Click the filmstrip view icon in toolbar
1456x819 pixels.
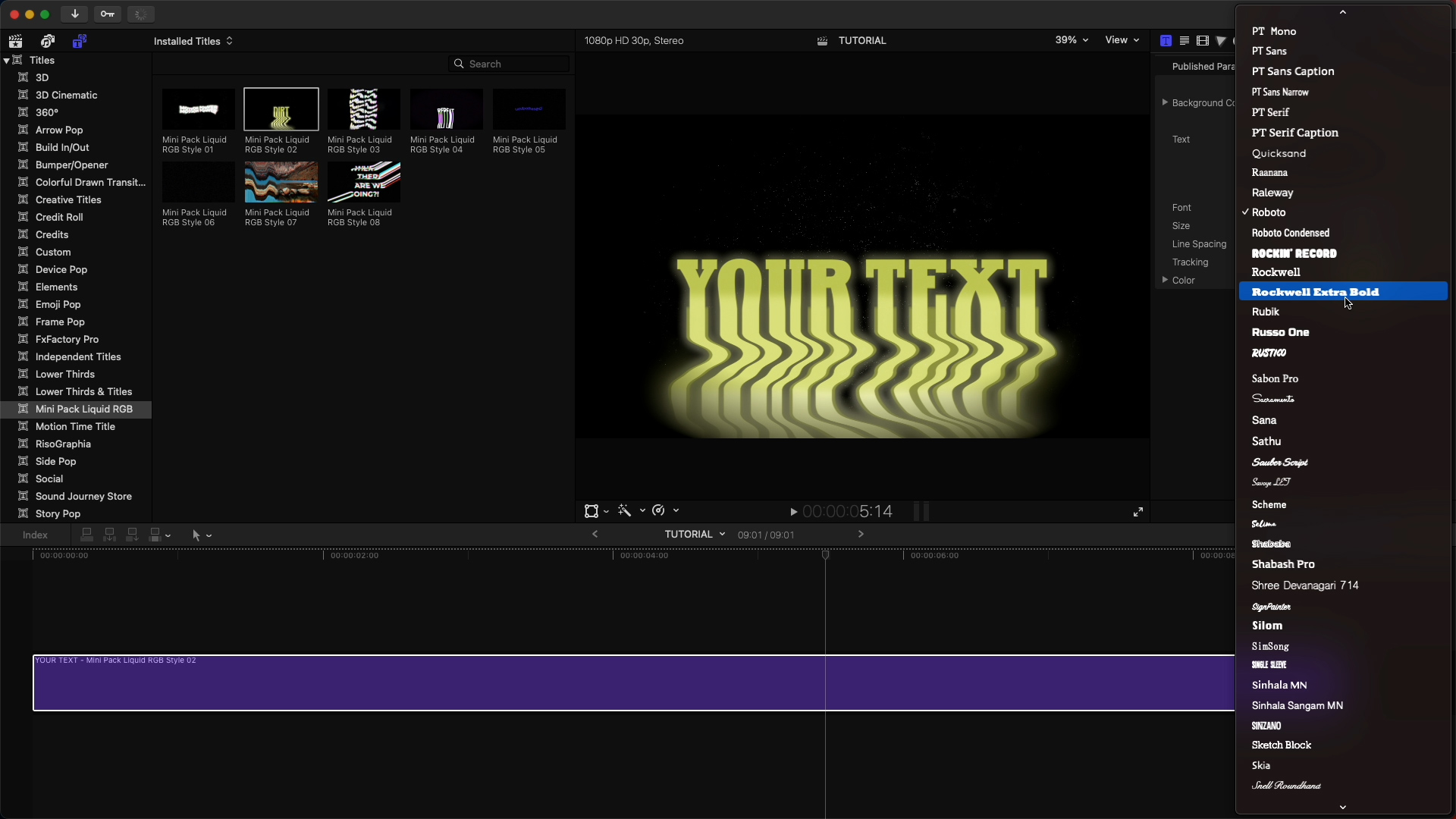click(1202, 41)
